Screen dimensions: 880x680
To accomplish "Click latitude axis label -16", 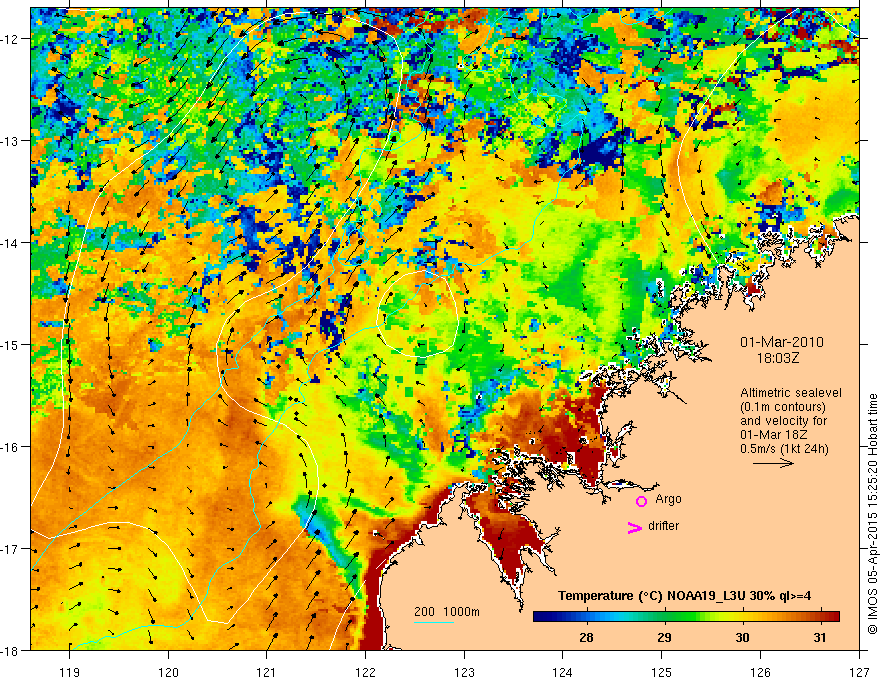I will [12, 447].
